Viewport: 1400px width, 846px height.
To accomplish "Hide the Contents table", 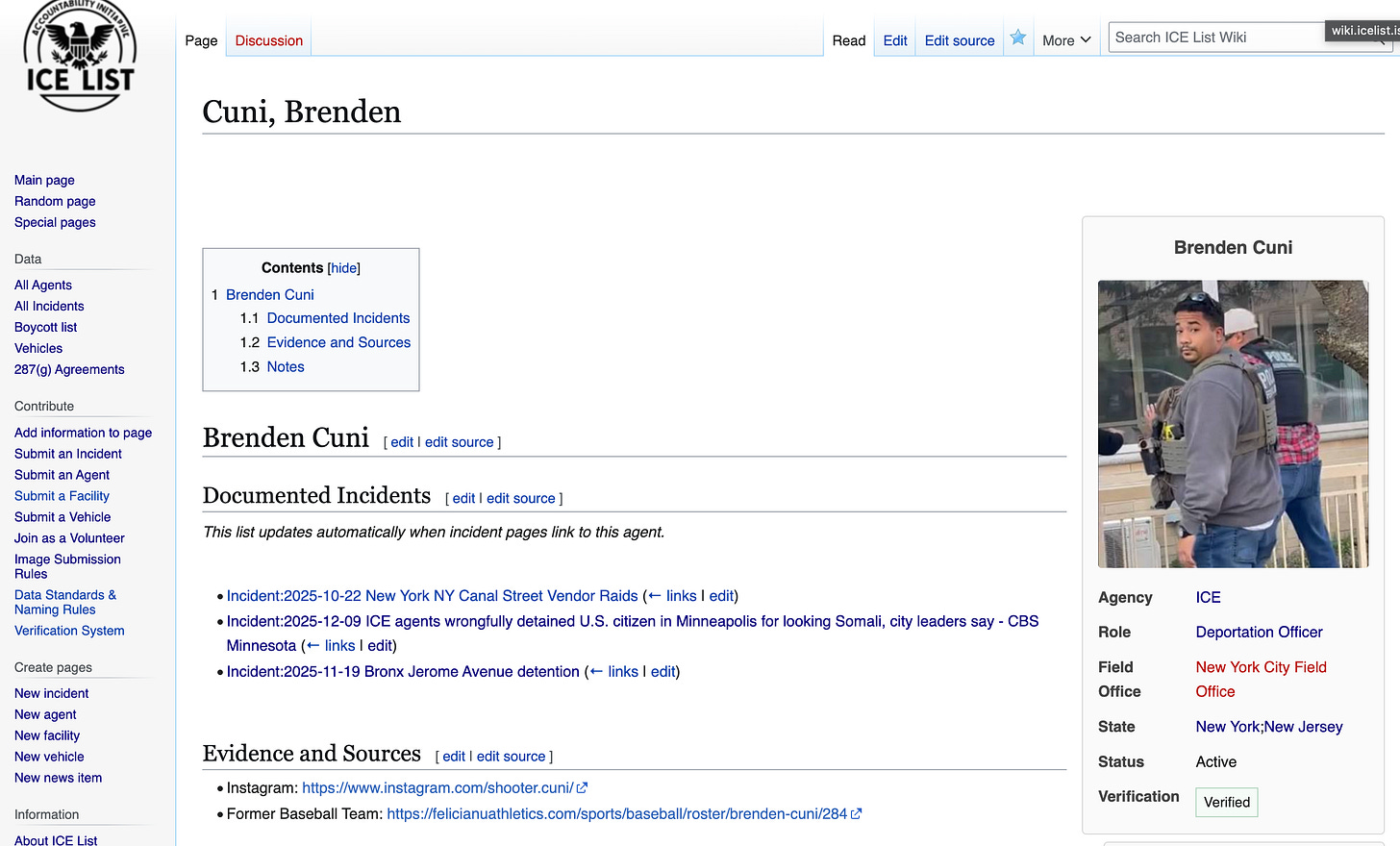I will pyautogui.click(x=344, y=268).
